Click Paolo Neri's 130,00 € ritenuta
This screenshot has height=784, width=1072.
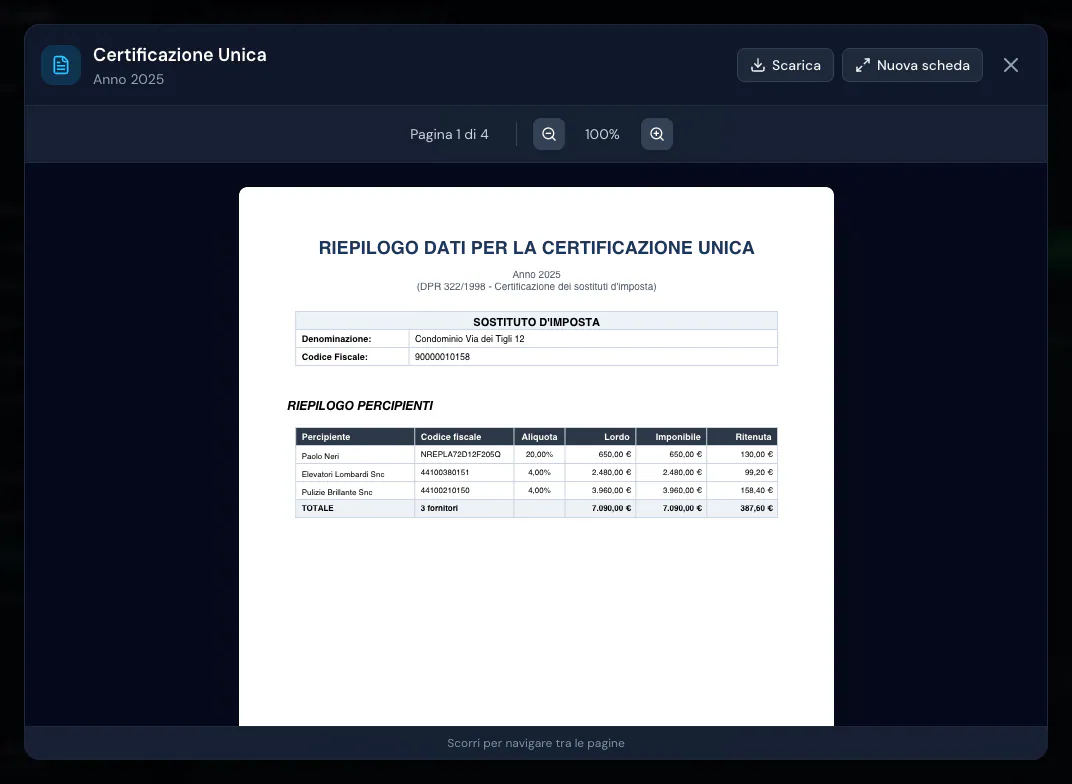click(x=756, y=455)
